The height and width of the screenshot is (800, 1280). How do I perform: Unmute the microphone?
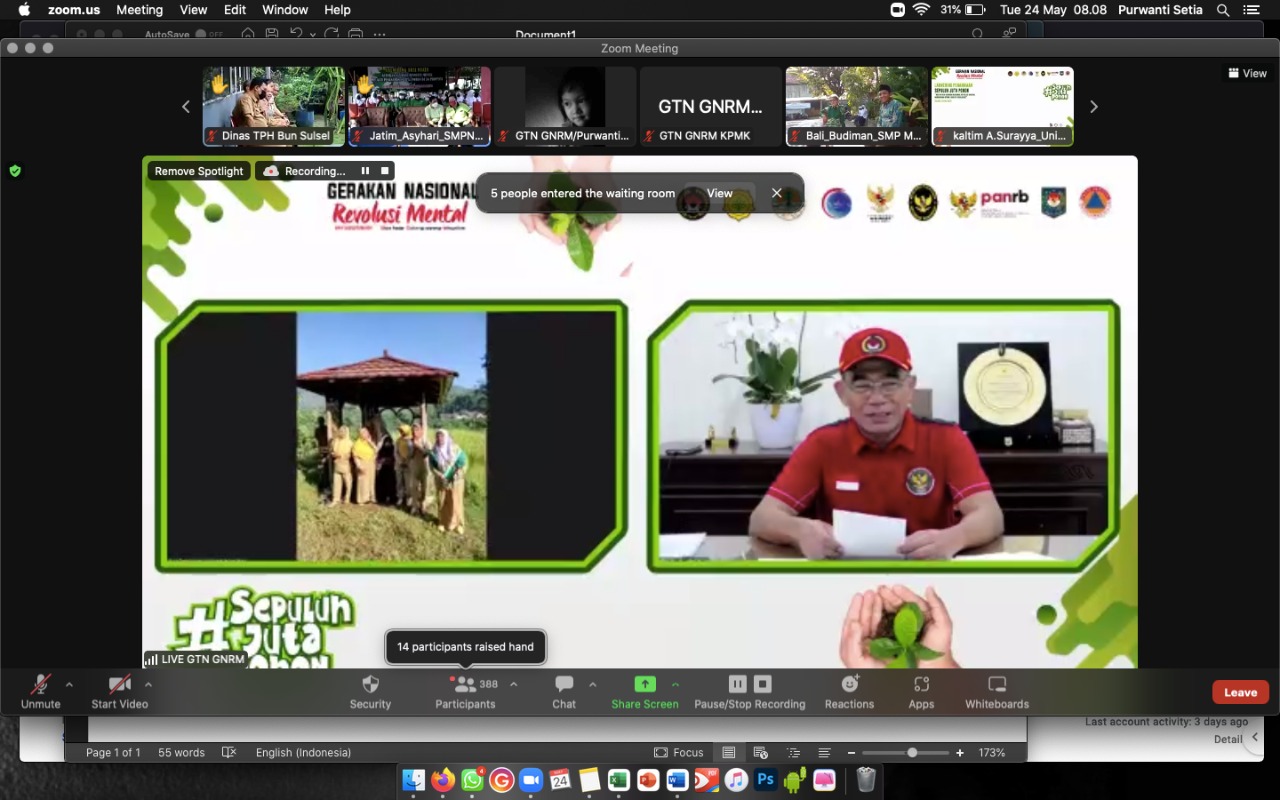coord(40,685)
